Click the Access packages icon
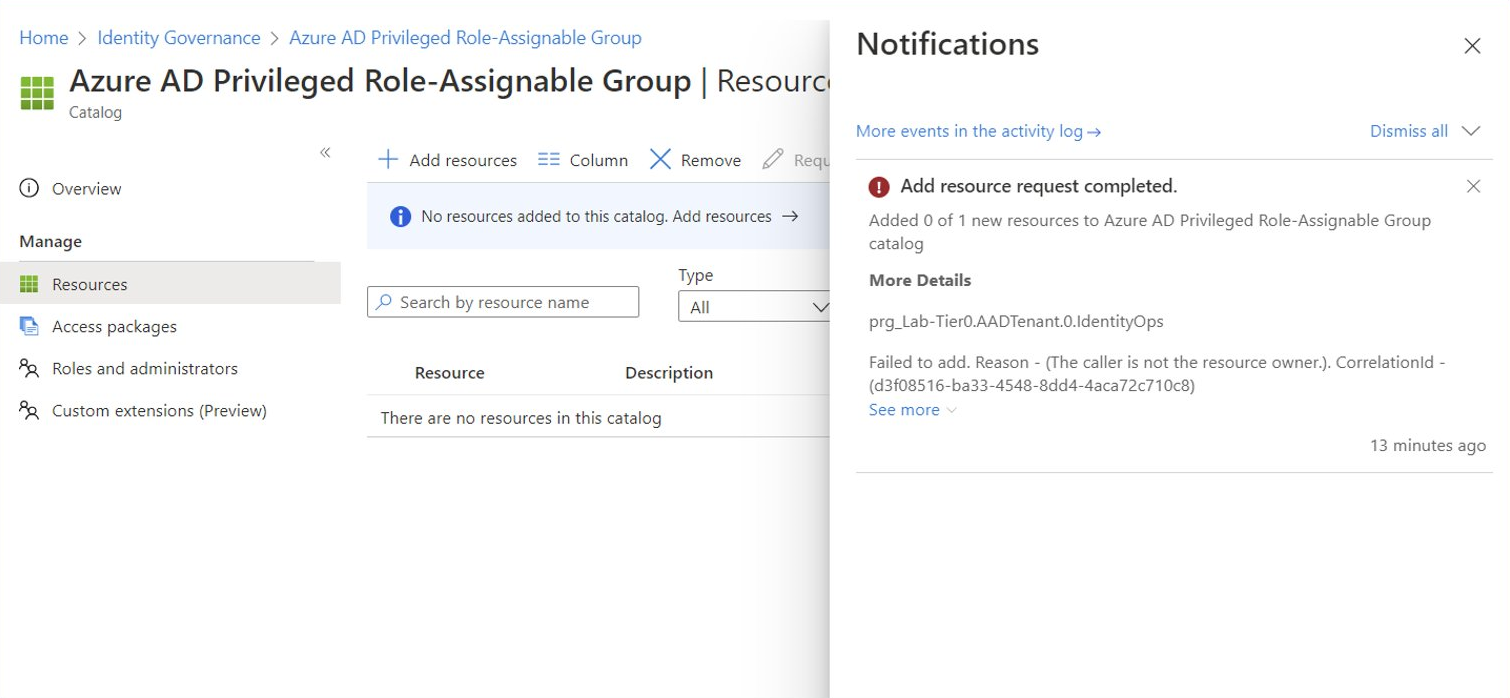This screenshot has height=698, width=1510. pyautogui.click(x=29, y=326)
